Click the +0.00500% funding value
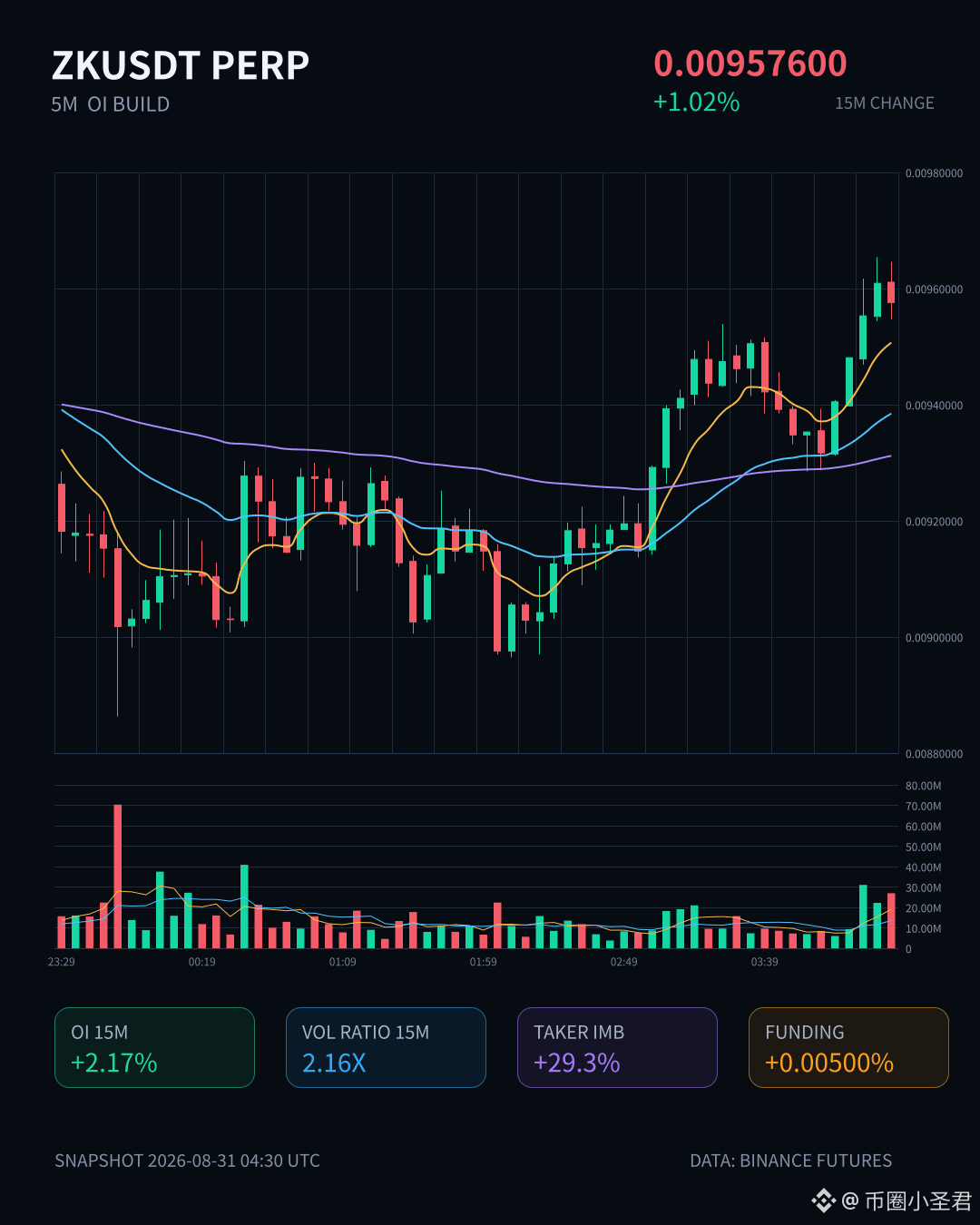 pos(829,1063)
